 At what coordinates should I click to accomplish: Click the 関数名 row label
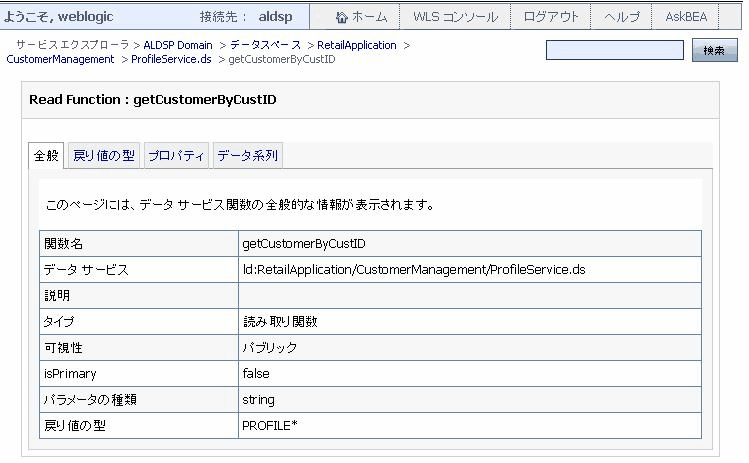click(x=63, y=244)
